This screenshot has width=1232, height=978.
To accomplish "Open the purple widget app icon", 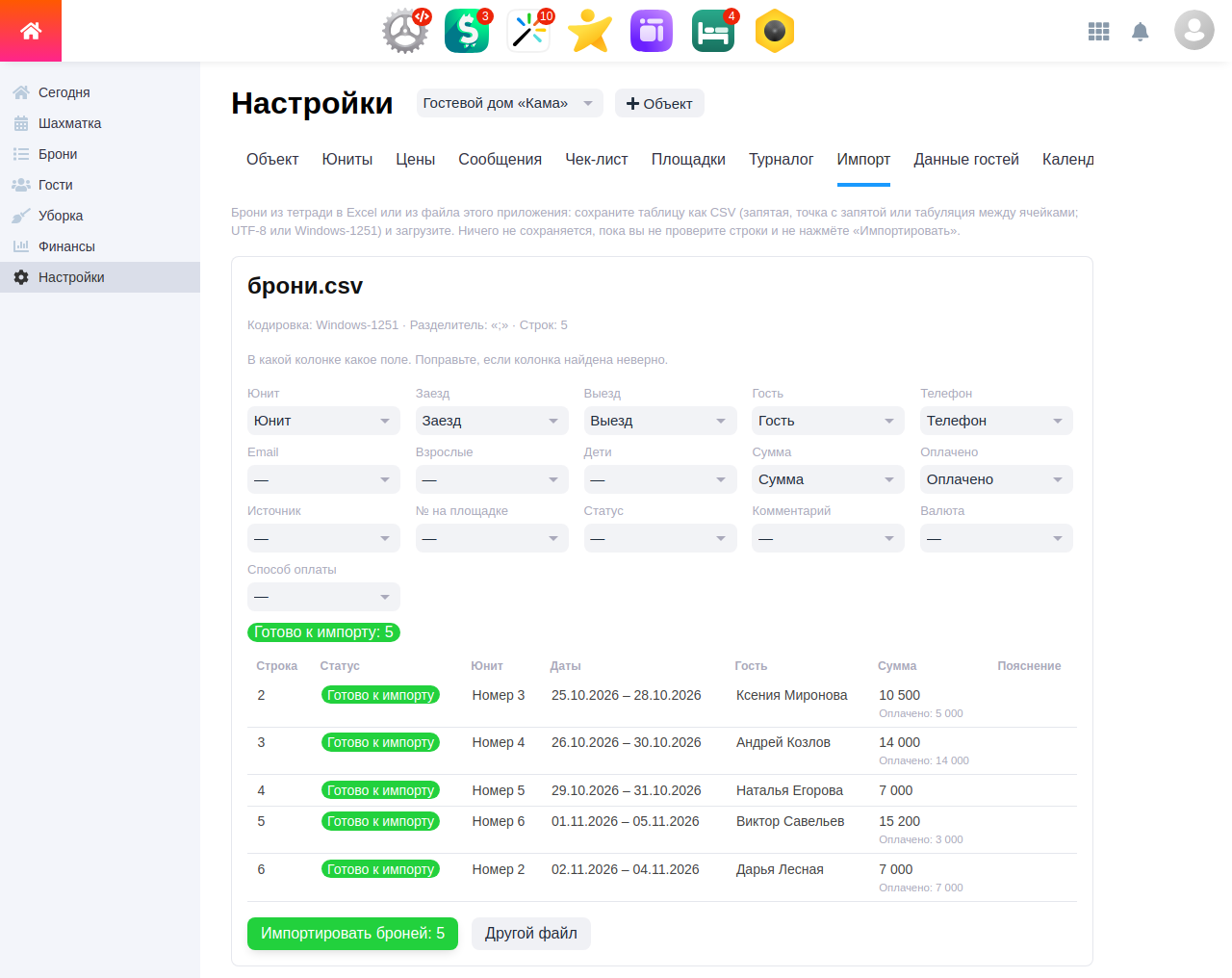I will [652, 31].
